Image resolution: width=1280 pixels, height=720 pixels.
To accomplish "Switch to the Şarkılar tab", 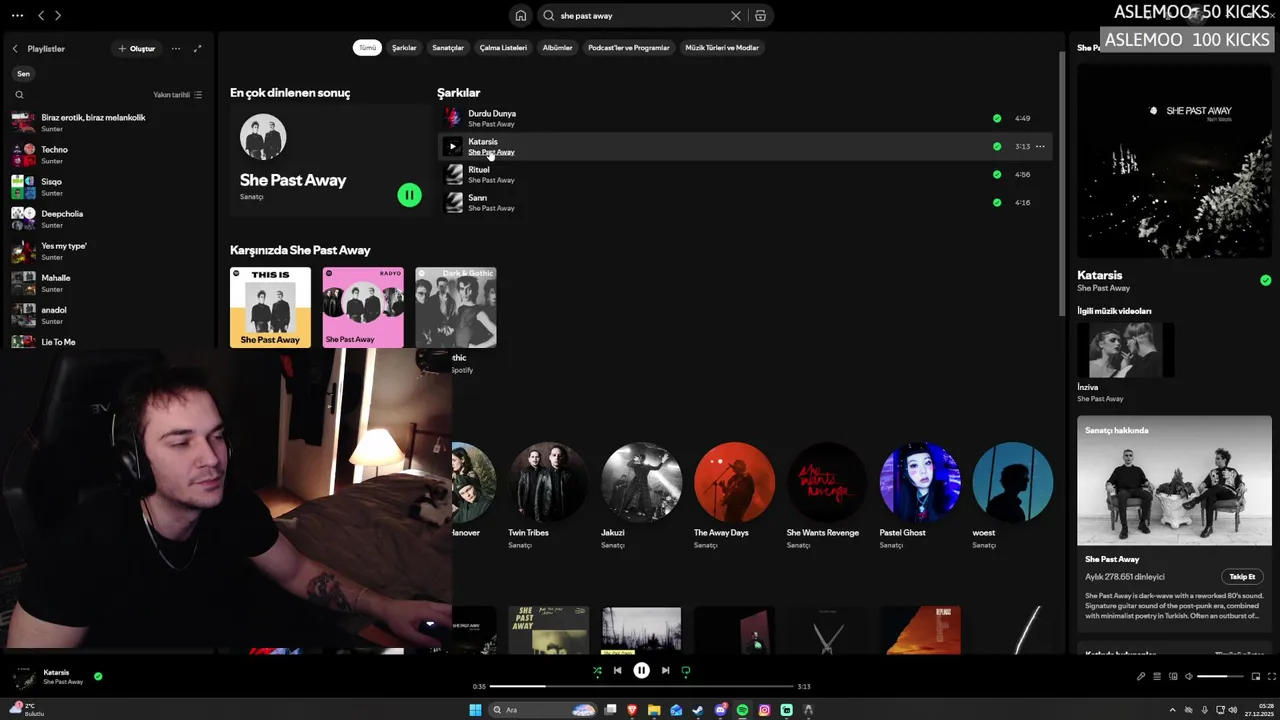I will coord(404,47).
